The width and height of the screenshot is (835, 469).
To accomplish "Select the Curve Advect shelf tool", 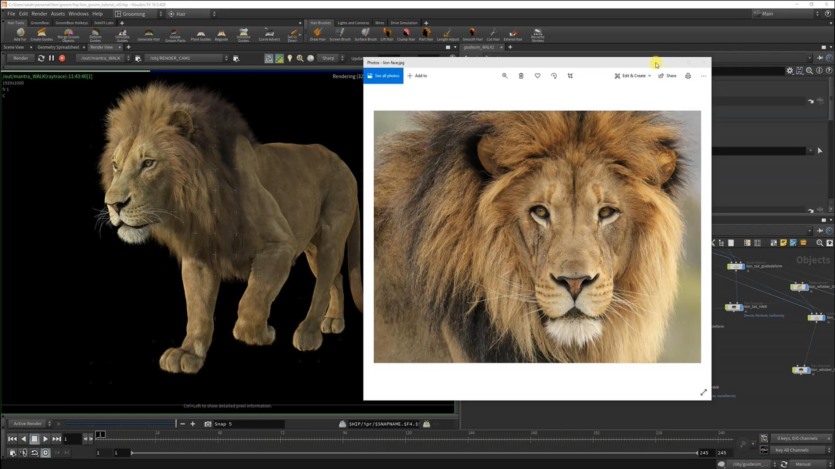I will [269, 35].
